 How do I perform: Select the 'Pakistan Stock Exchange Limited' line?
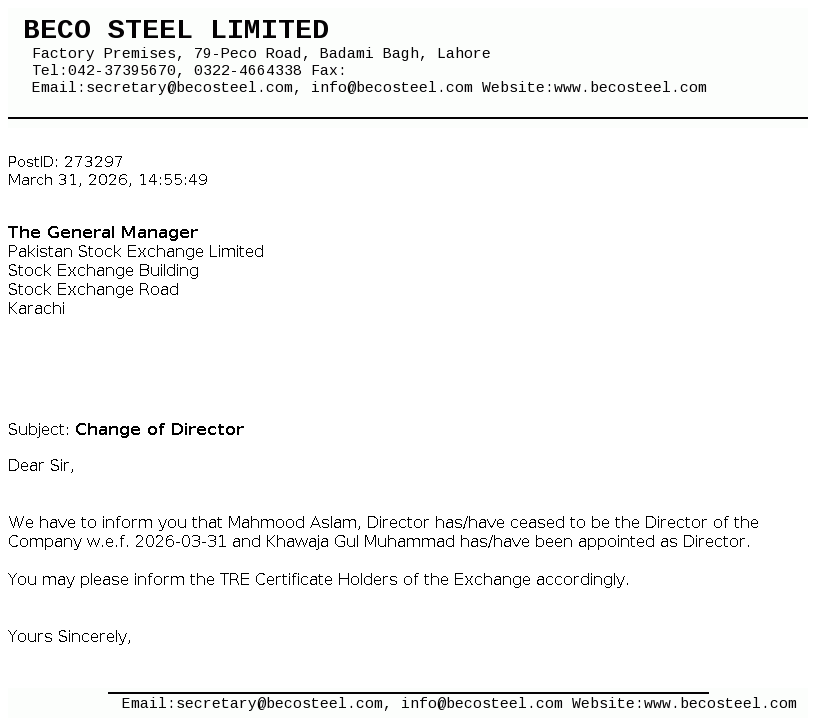(x=136, y=252)
